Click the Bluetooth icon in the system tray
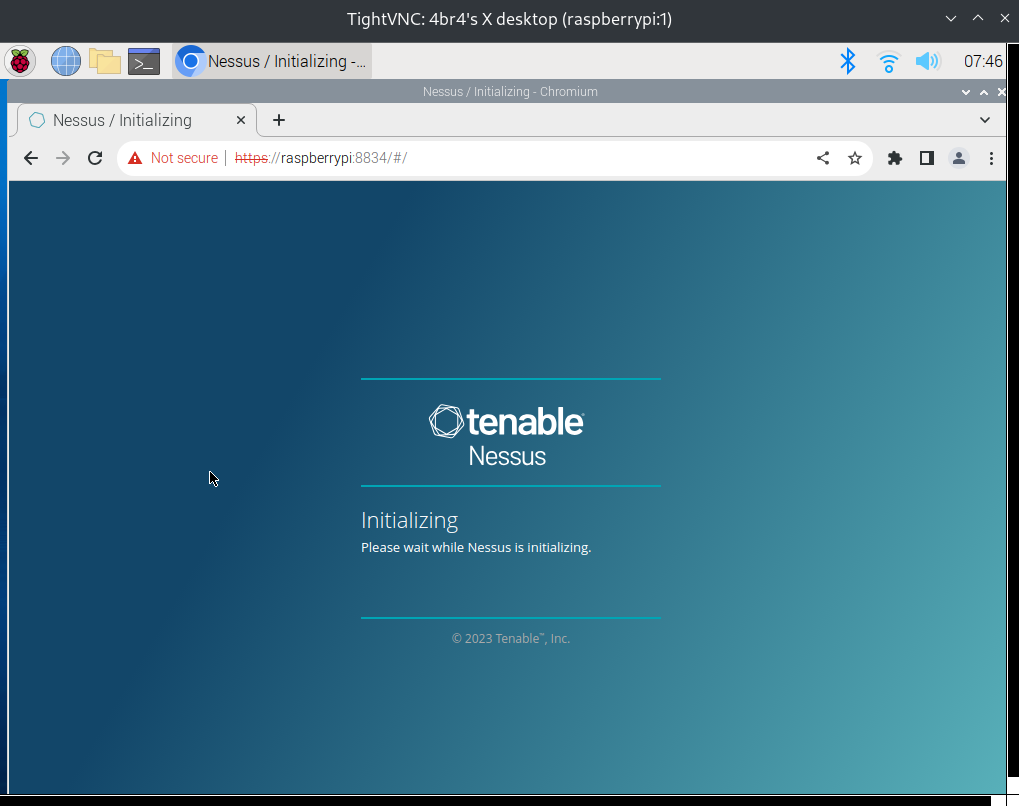This screenshot has width=1019, height=806. coord(847,61)
